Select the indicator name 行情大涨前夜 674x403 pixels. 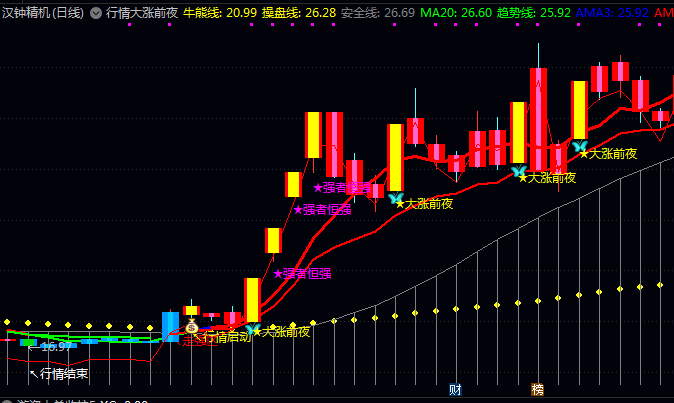click(142, 13)
